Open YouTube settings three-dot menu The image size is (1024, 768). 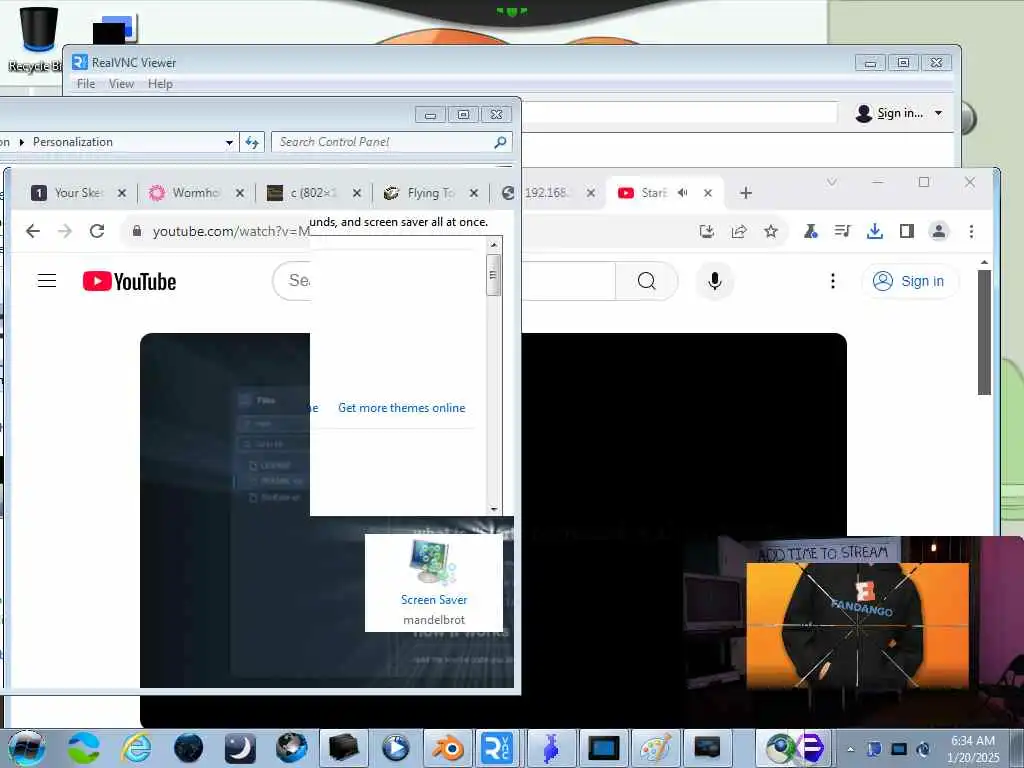point(833,281)
